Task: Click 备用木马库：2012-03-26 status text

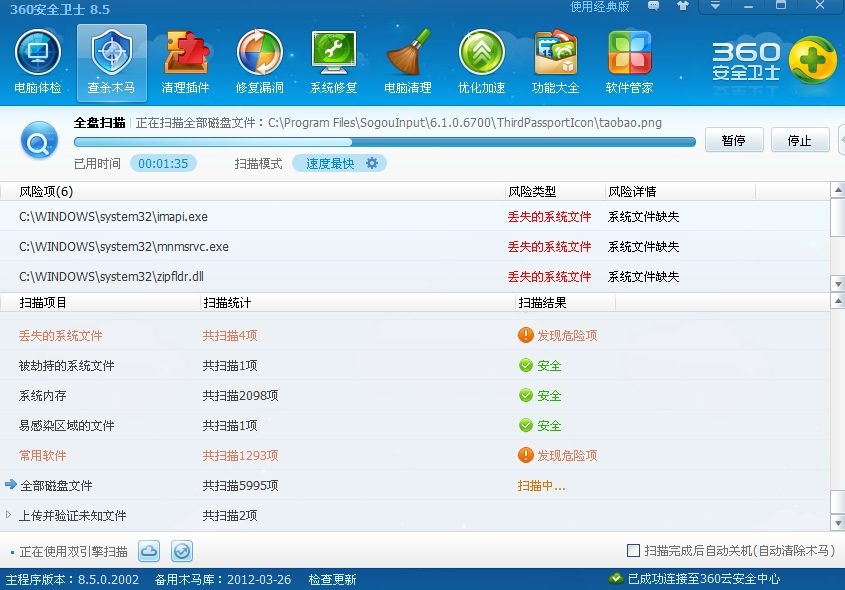Action: point(223,580)
